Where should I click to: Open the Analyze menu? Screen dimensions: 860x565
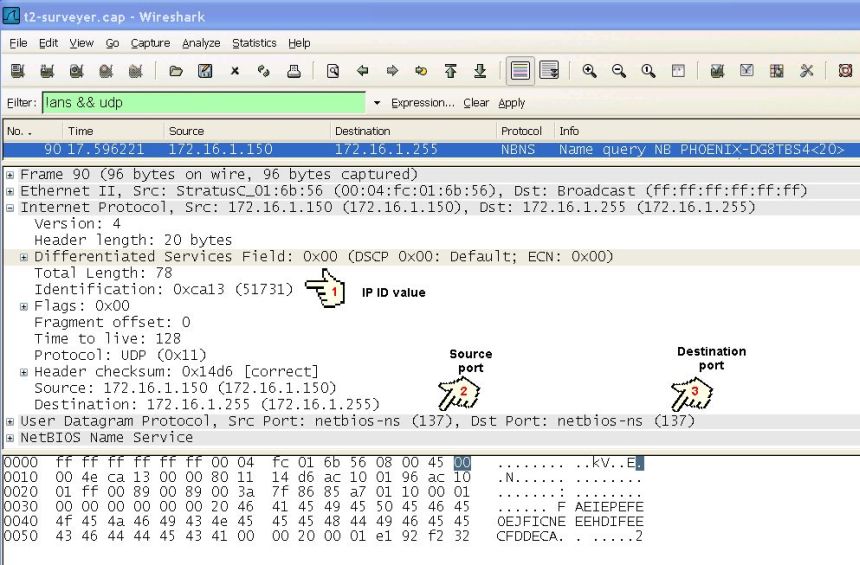point(201,43)
